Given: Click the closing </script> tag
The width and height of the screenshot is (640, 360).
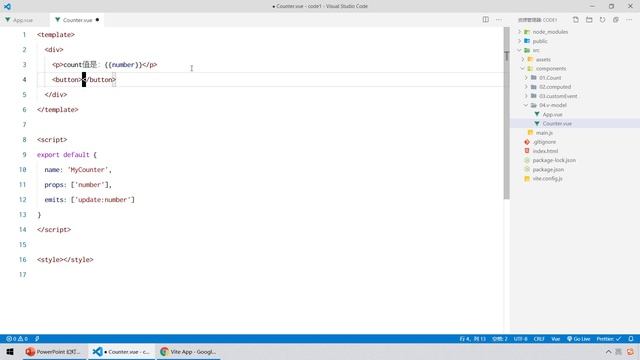Looking at the screenshot, I should [x=54, y=230].
